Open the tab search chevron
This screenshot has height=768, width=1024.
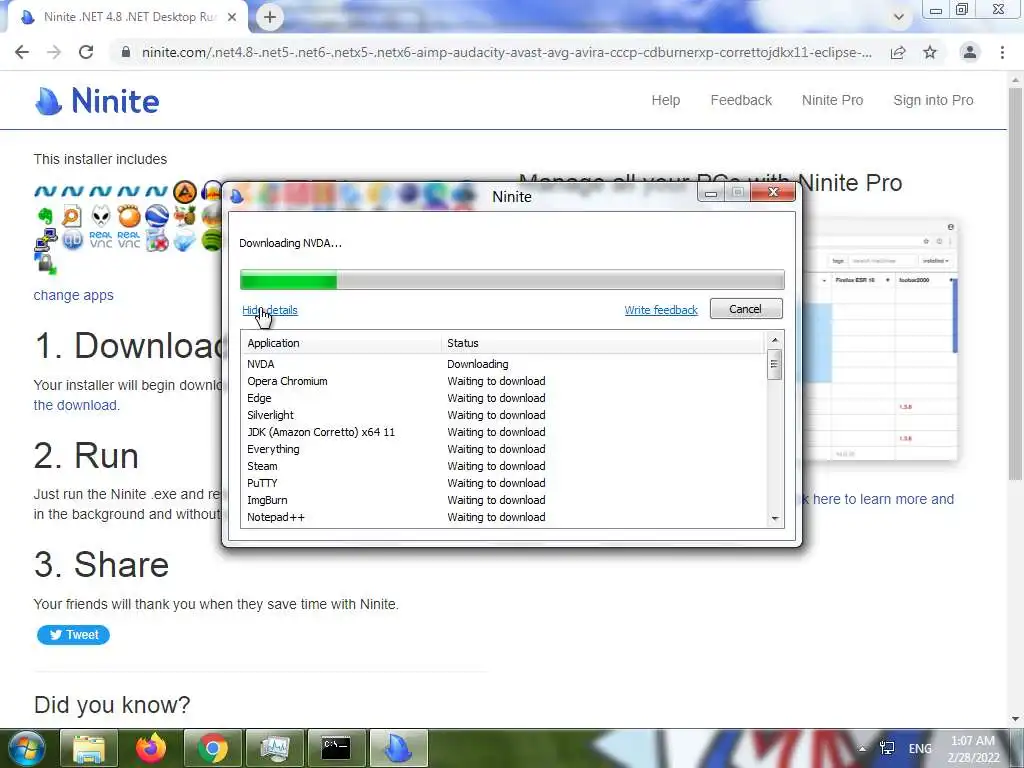899,17
